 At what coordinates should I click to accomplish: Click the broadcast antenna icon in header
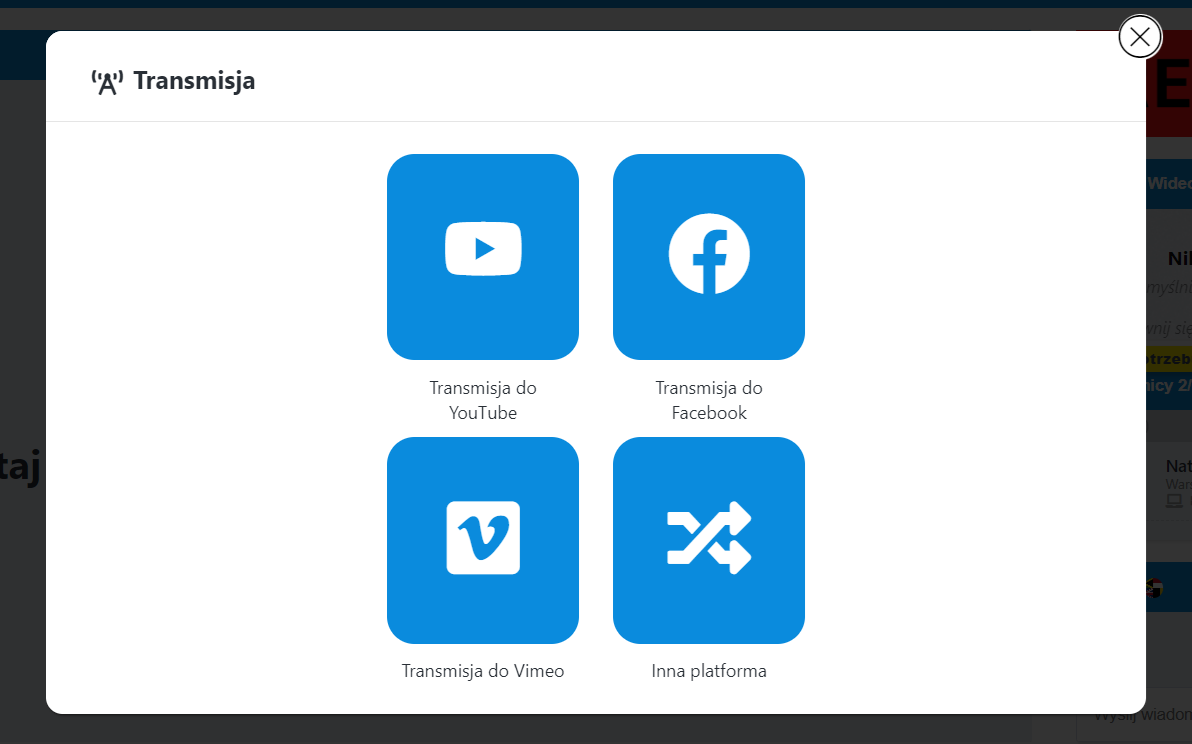tap(106, 82)
